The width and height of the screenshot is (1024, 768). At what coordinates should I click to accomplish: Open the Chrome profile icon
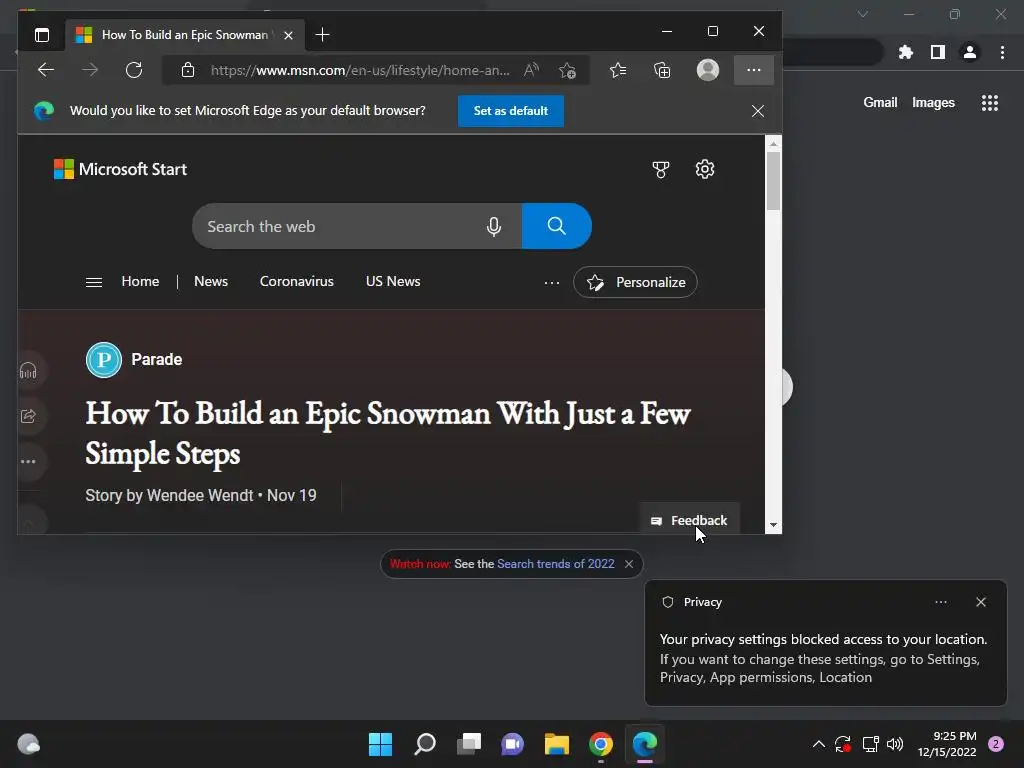(970, 52)
